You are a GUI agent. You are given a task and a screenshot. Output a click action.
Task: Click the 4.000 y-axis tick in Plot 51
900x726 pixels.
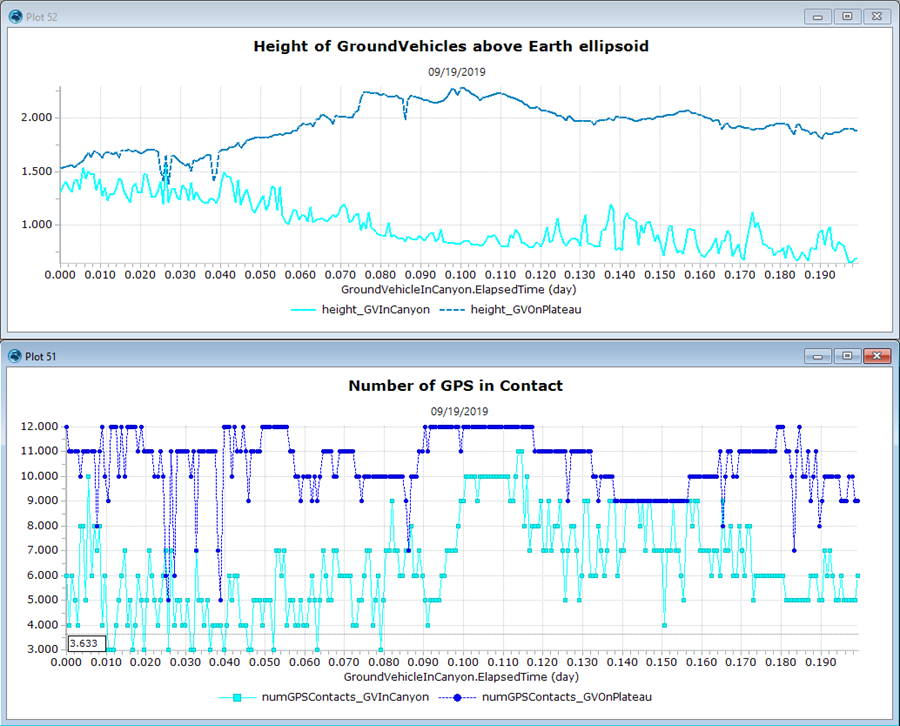tap(42, 625)
